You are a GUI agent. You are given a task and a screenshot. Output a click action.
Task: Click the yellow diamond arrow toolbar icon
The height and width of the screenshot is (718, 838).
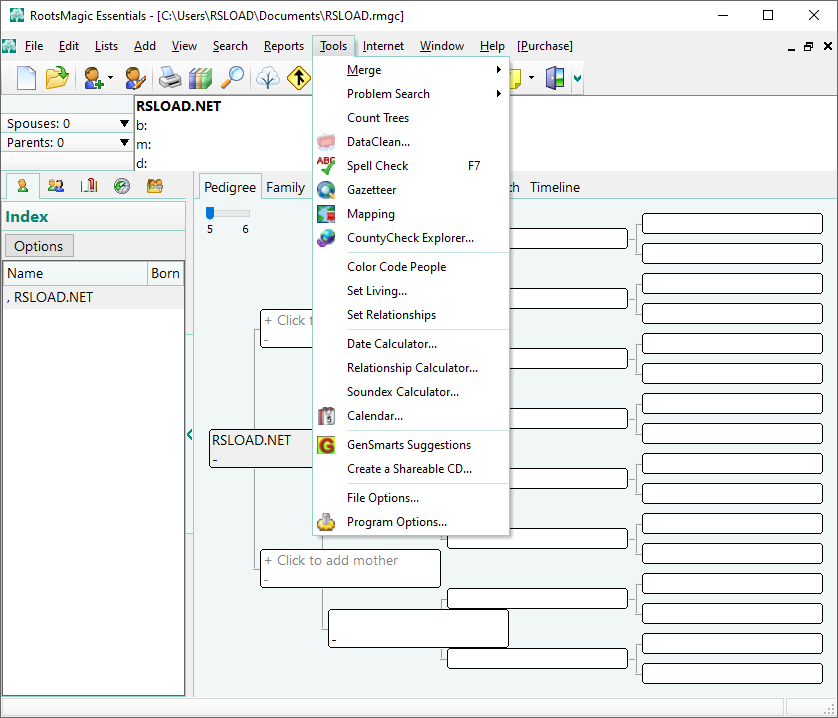pos(298,78)
